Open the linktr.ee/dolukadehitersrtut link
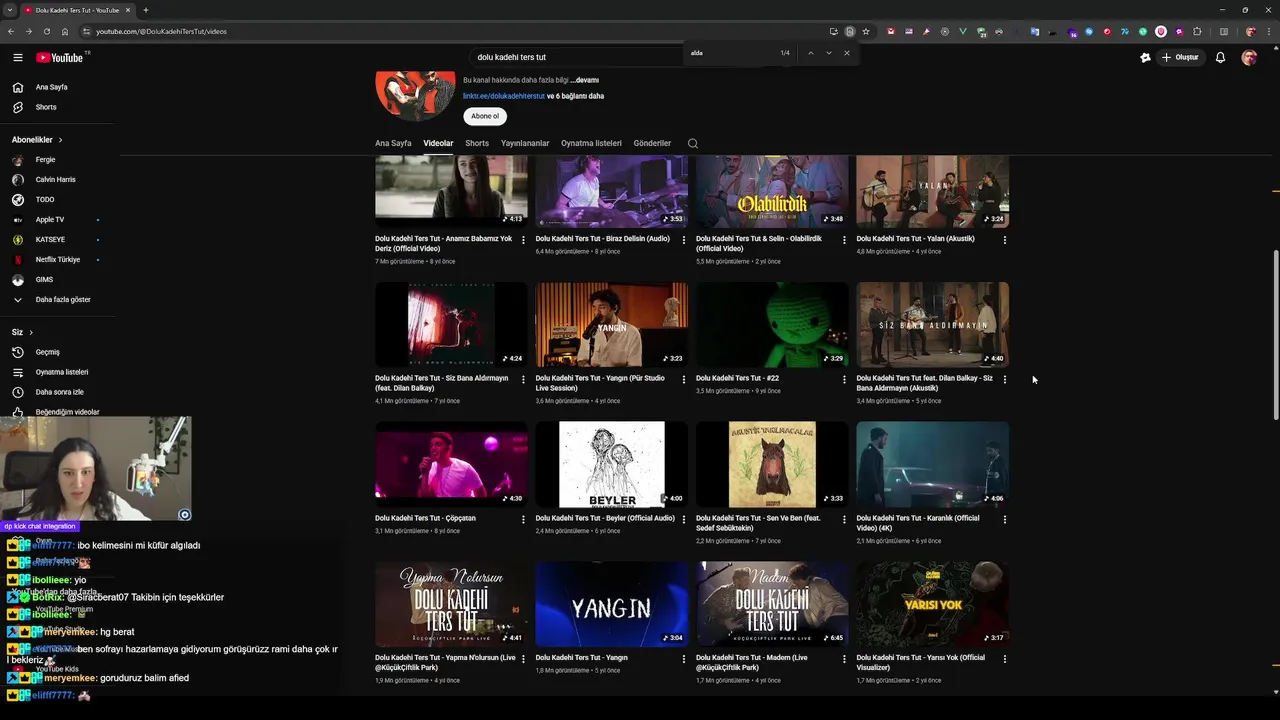Image resolution: width=1280 pixels, height=720 pixels. pos(503,96)
